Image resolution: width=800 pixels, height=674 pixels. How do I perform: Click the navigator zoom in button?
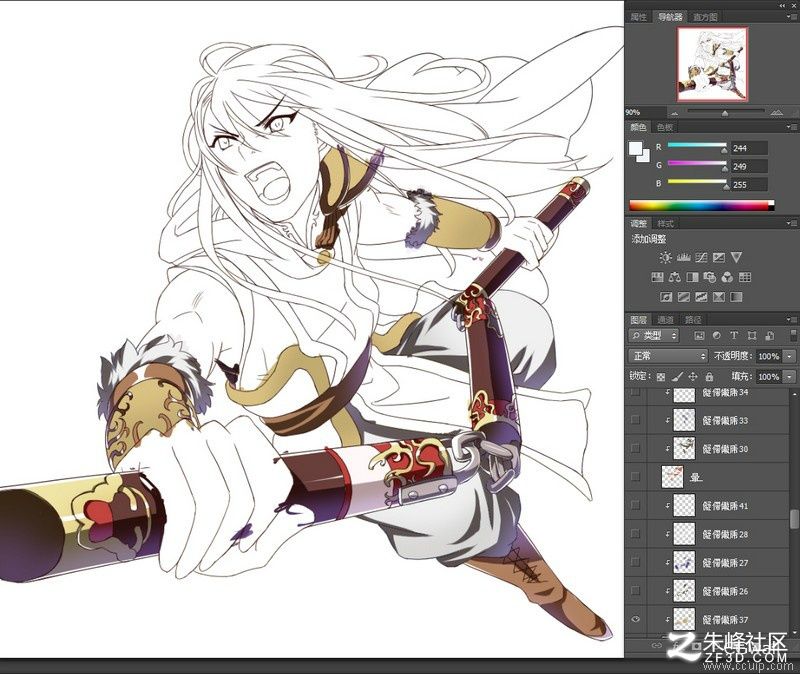[777, 112]
